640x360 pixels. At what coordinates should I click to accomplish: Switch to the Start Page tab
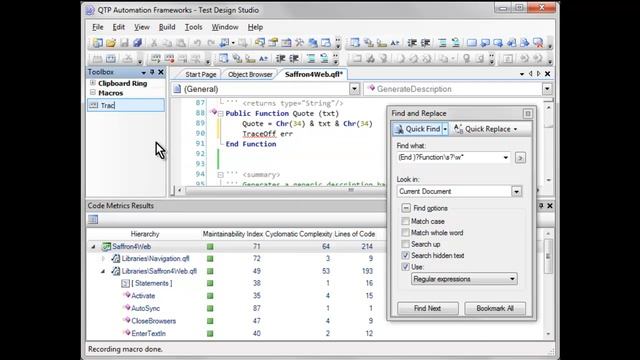[200, 74]
